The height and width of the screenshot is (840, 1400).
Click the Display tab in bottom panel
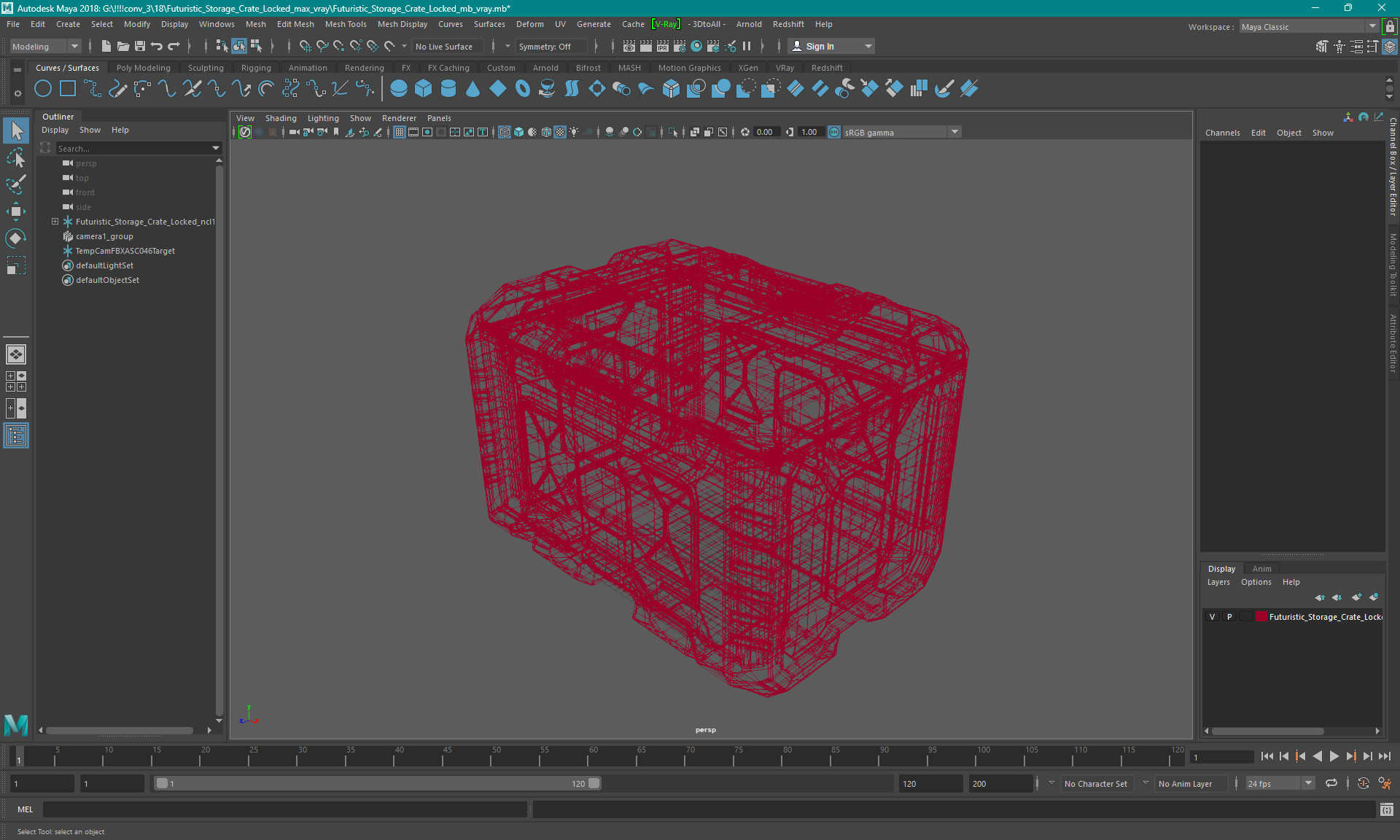(x=1222, y=567)
